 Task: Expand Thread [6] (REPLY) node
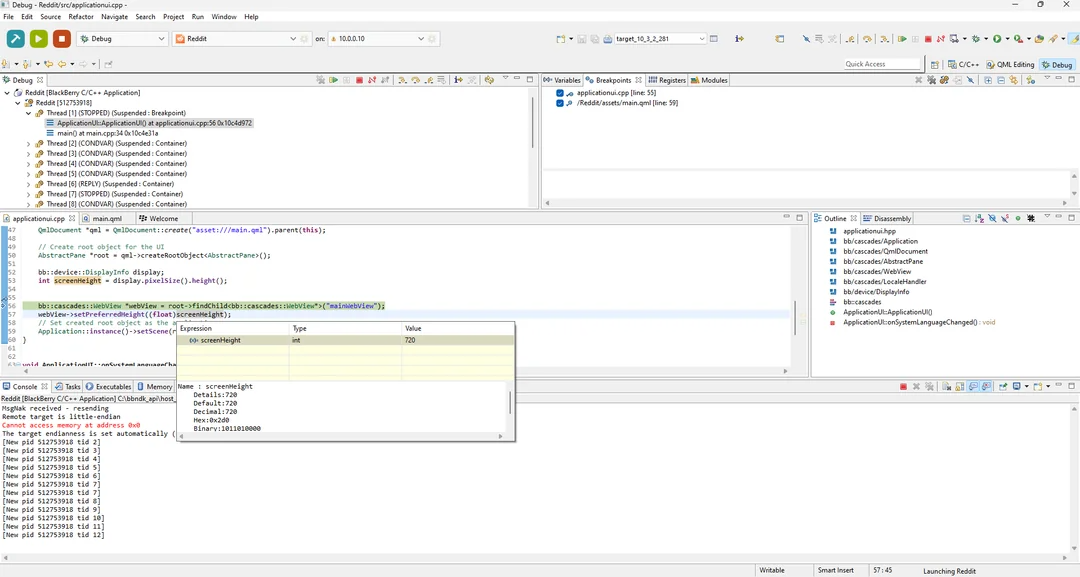29,184
